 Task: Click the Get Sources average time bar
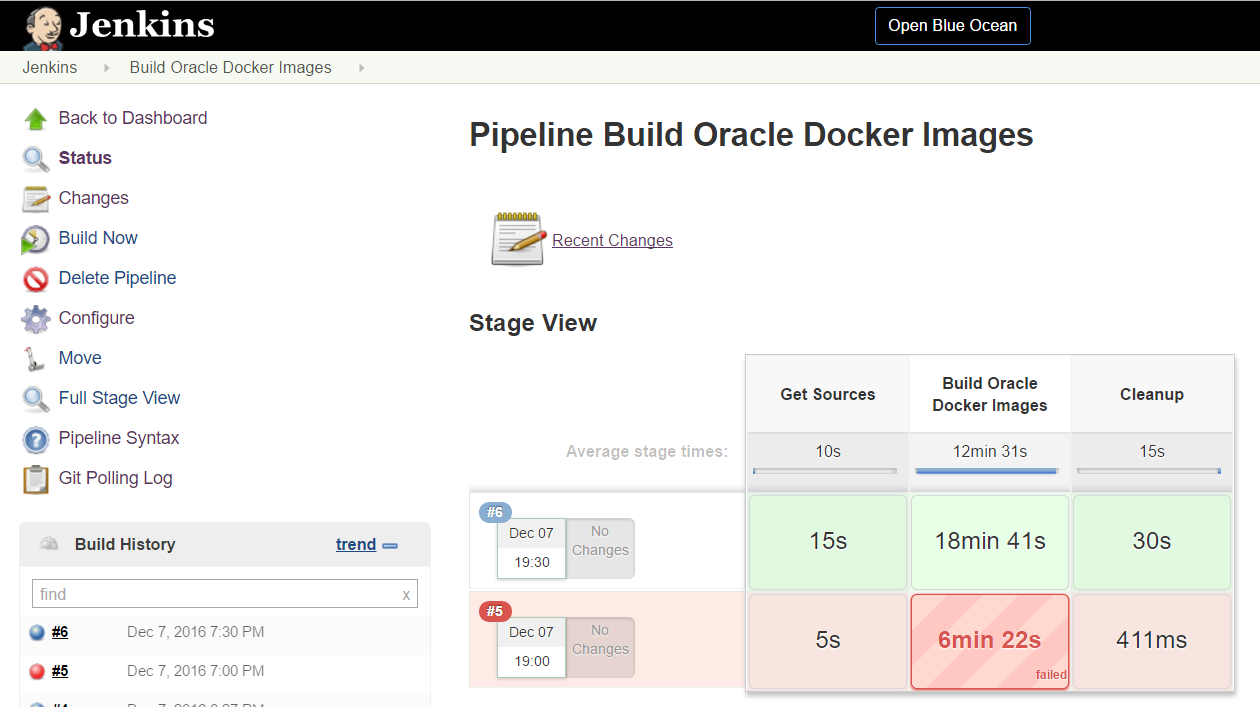(x=825, y=471)
